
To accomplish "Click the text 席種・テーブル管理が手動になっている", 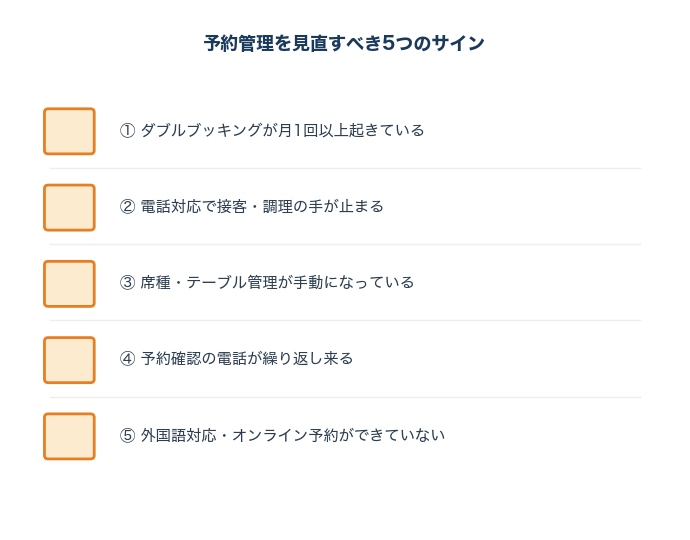I will [x=277, y=283].
